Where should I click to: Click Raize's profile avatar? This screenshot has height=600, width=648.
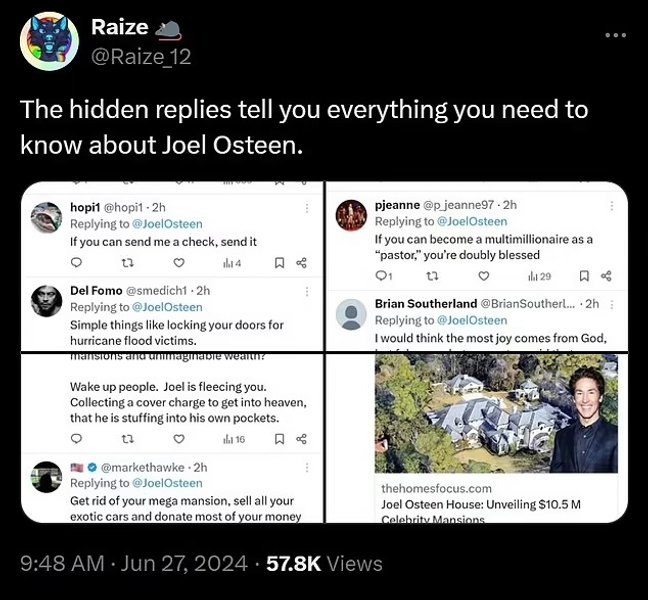tap(49, 41)
